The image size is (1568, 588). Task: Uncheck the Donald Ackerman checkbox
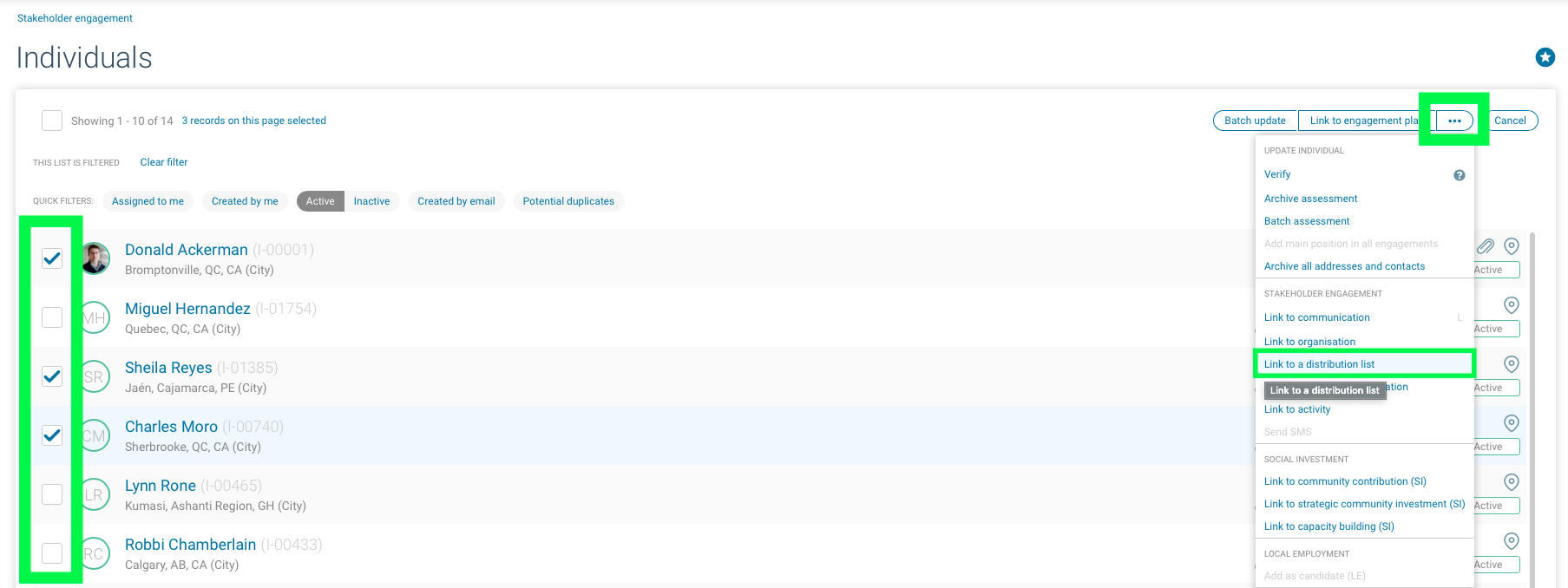(x=52, y=258)
